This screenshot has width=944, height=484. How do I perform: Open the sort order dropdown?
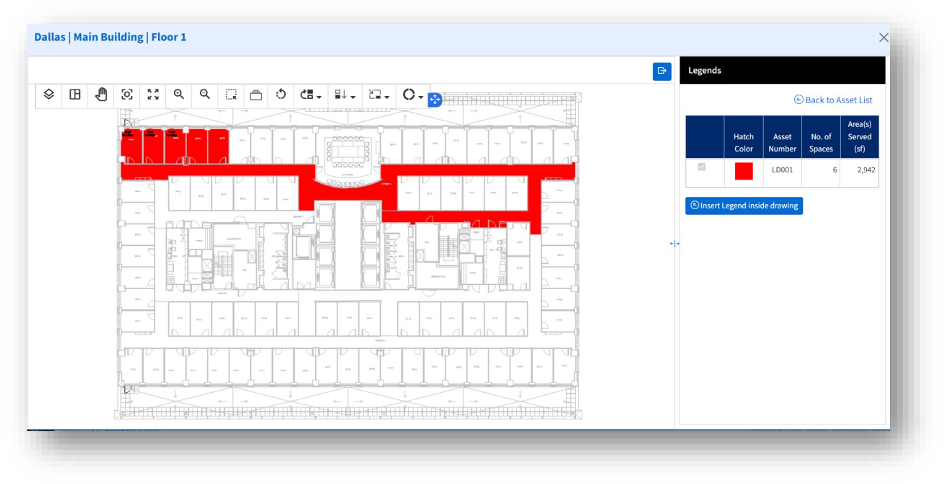[346, 96]
